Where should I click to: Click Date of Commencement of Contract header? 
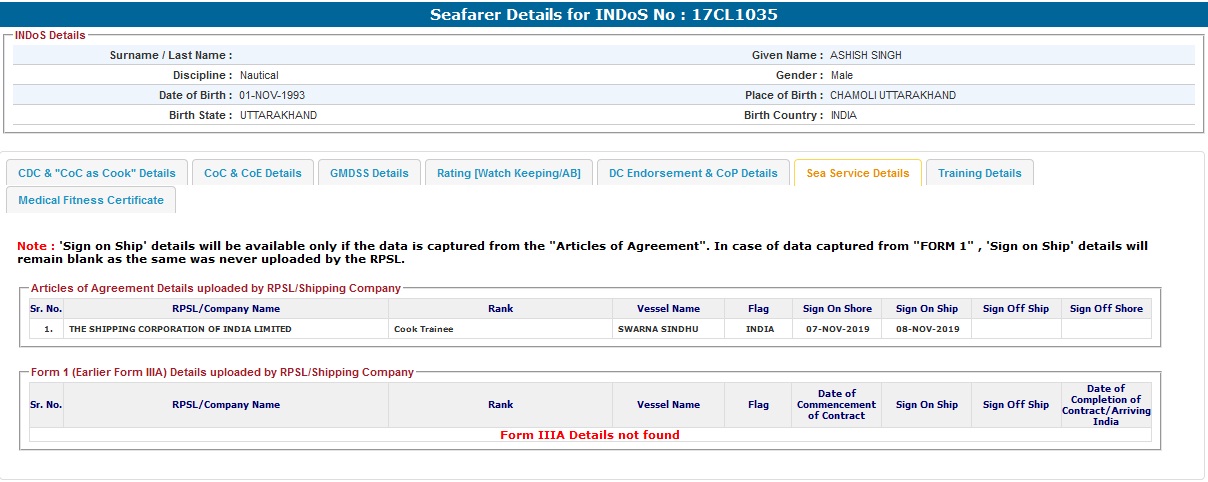pyautogui.click(x=836, y=405)
